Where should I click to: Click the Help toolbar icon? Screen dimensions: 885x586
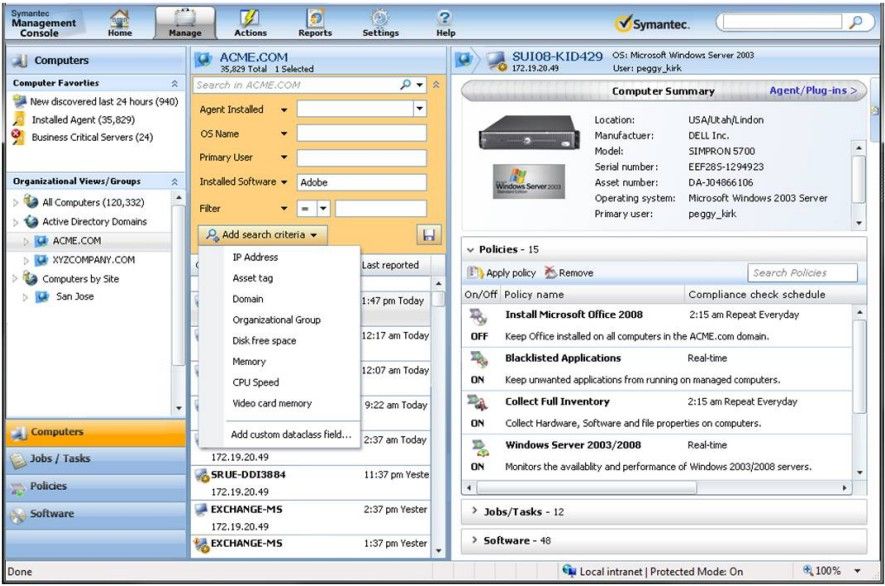pos(443,20)
